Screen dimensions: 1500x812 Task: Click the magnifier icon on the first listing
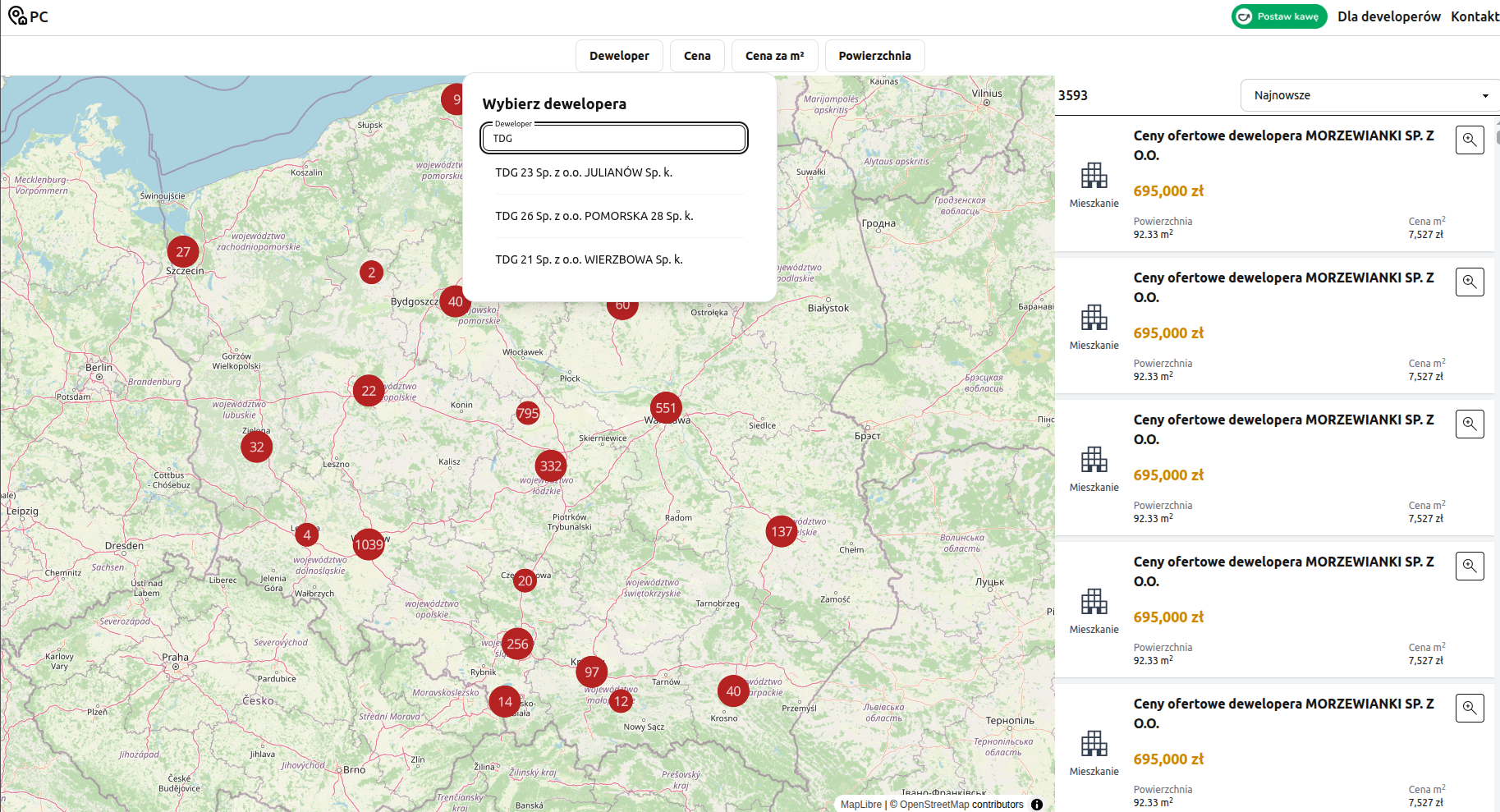(x=1469, y=140)
